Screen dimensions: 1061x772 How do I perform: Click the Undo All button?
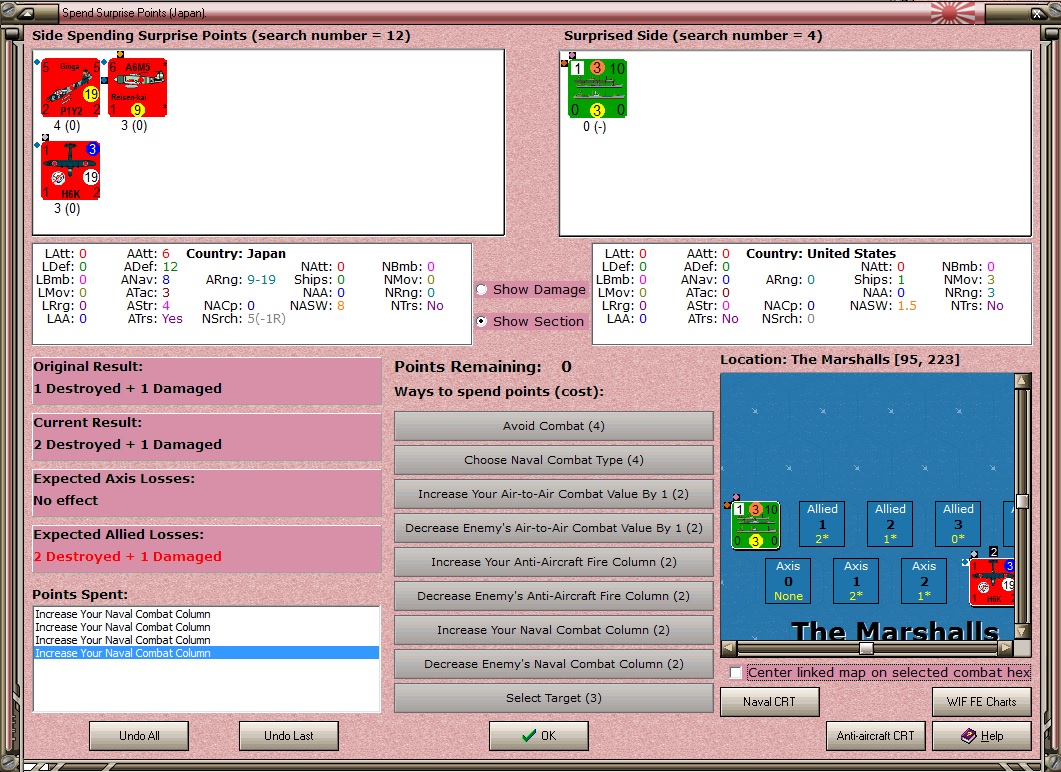[x=139, y=735]
